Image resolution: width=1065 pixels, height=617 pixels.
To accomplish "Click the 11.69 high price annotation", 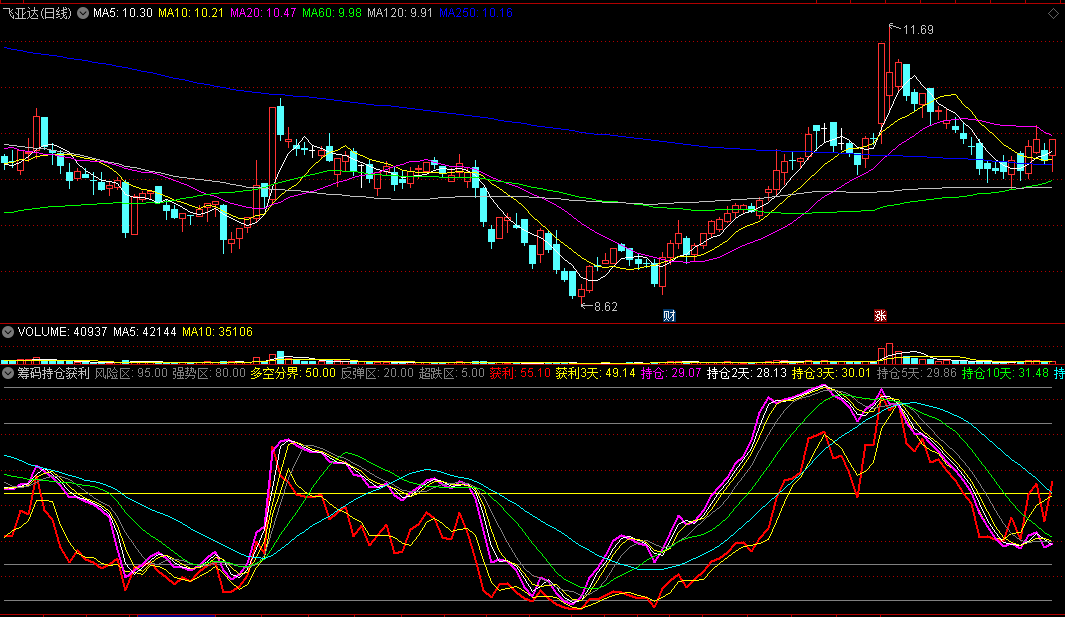I will pos(918,30).
